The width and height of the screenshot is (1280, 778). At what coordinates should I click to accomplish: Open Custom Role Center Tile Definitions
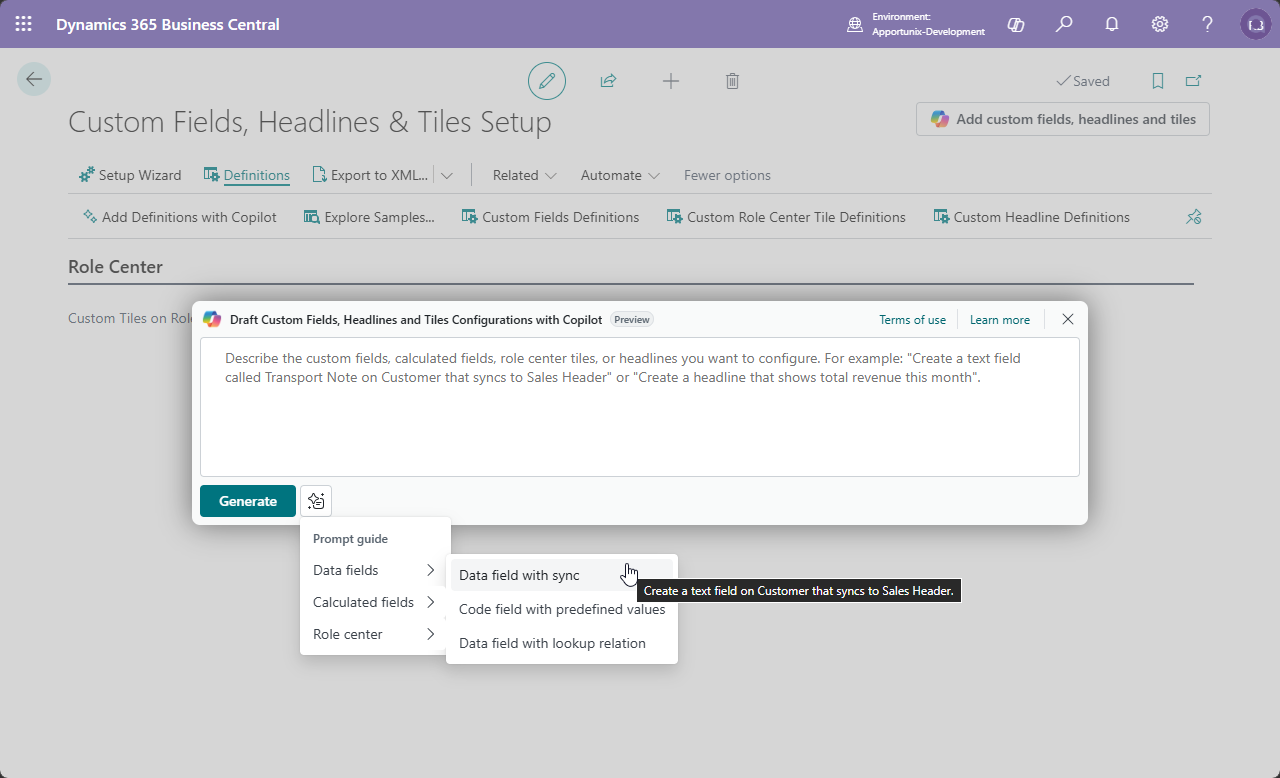(786, 217)
